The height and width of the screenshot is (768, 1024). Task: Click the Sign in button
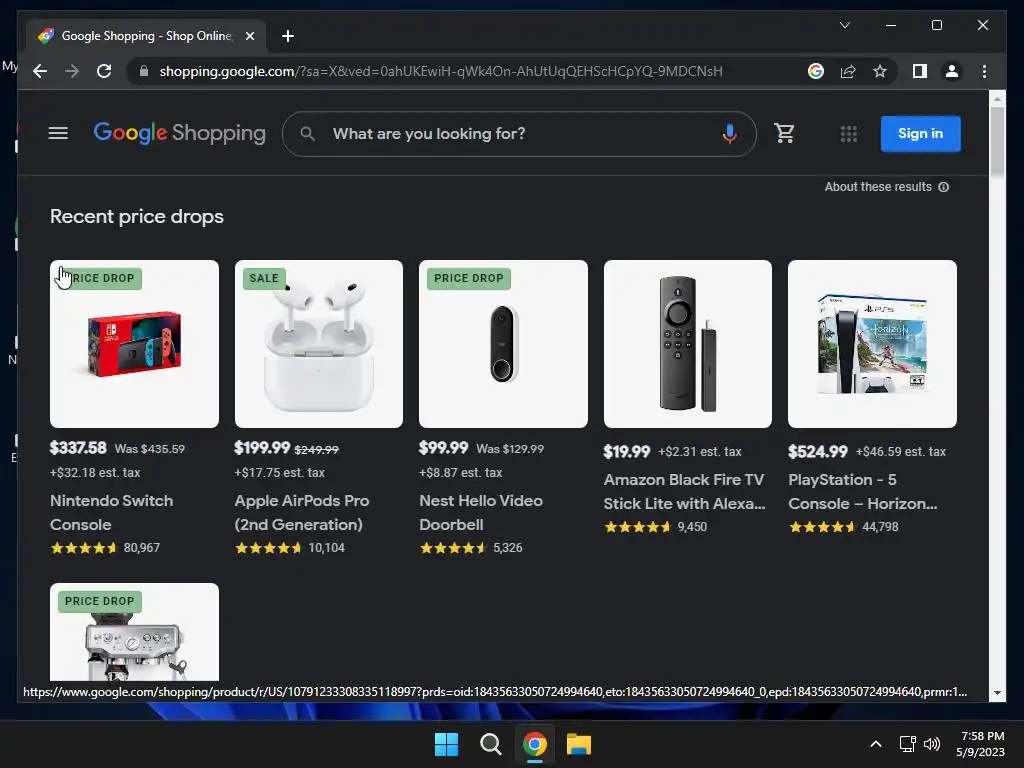pyautogui.click(x=920, y=134)
